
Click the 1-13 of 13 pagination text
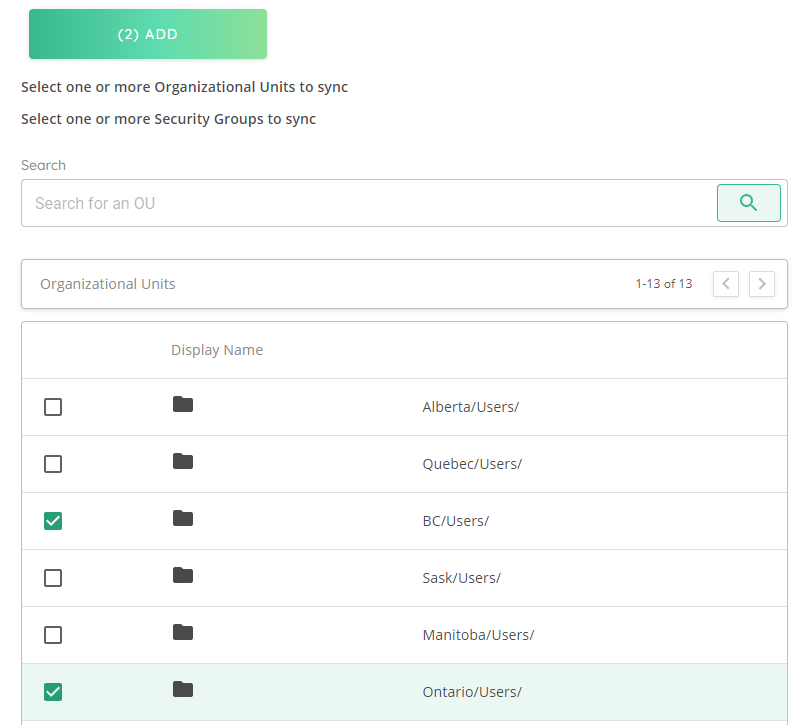click(x=664, y=284)
